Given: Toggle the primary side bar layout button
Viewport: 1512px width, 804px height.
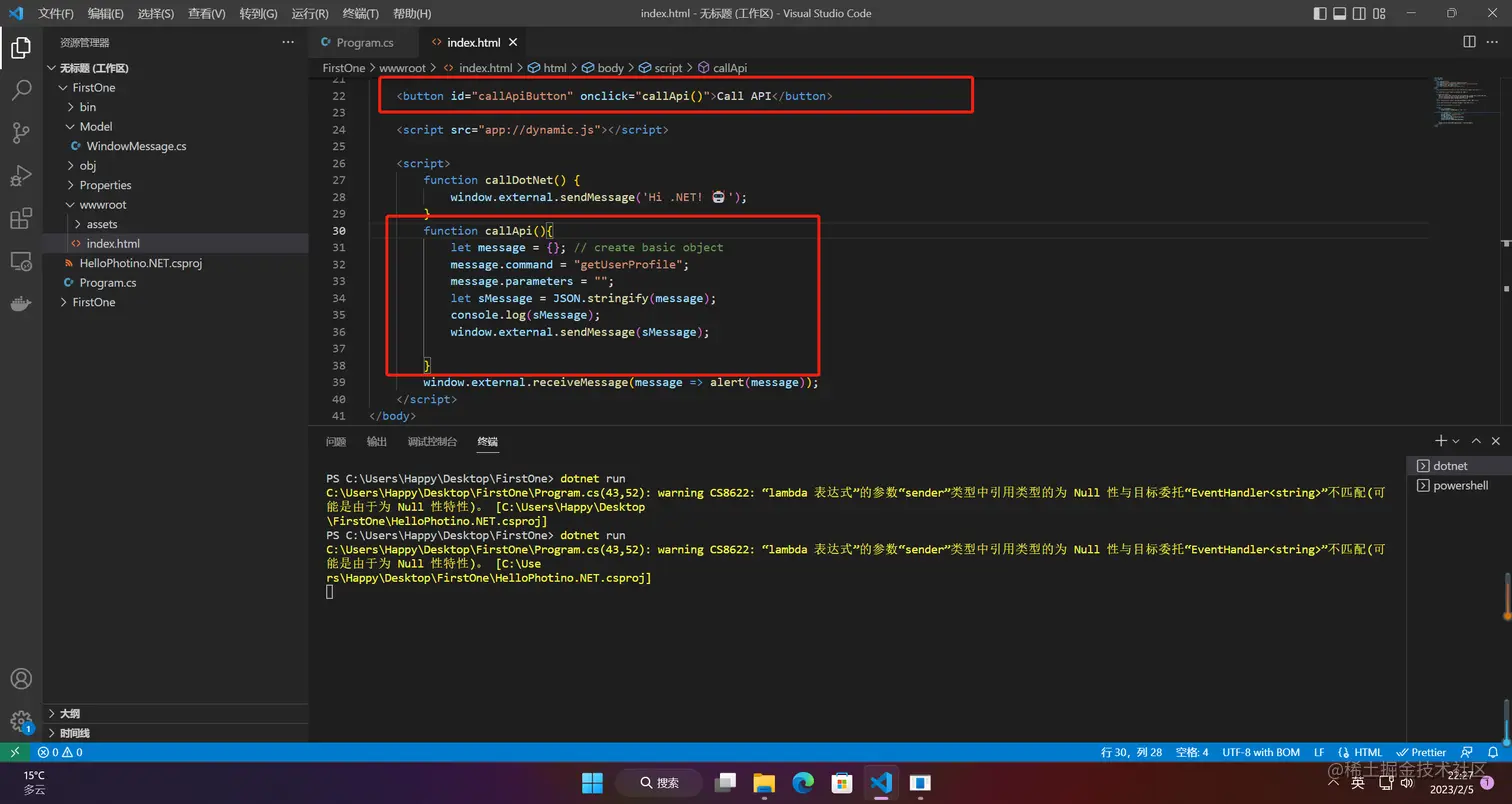Looking at the screenshot, I should click(x=1319, y=13).
